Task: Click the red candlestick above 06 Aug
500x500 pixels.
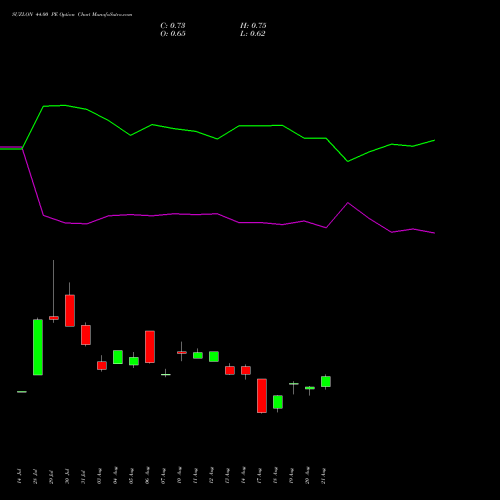Action: tap(150, 347)
